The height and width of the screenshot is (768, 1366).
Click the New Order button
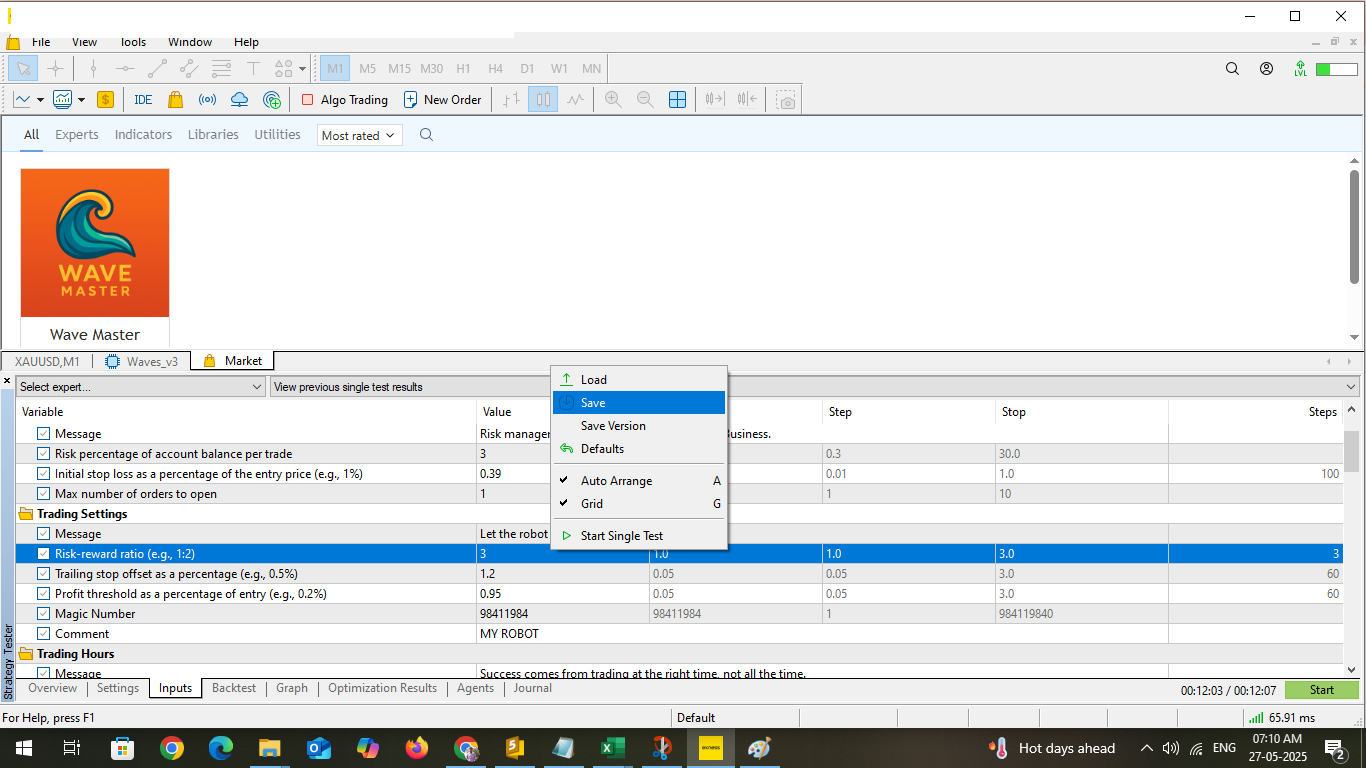pos(442,100)
